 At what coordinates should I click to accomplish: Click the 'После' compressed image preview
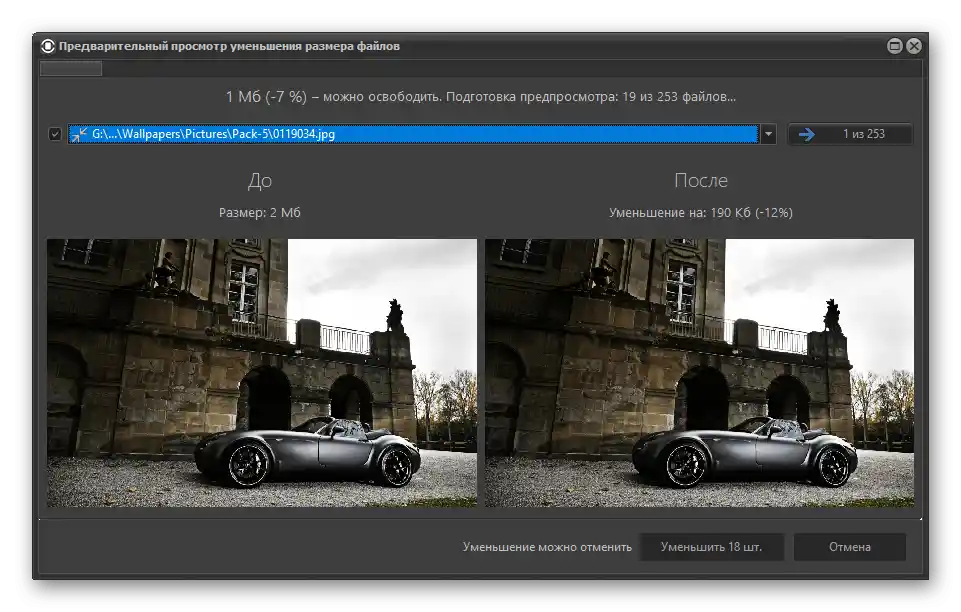(x=699, y=373)
